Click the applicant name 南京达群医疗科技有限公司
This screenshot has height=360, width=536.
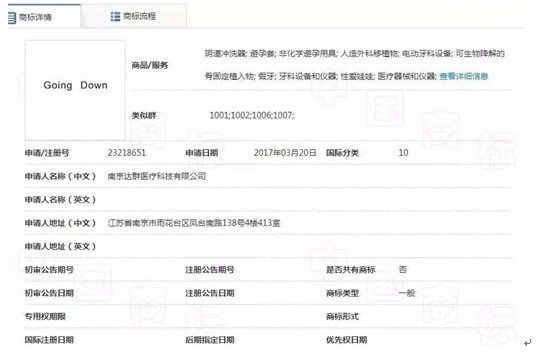tap(157, 176)
